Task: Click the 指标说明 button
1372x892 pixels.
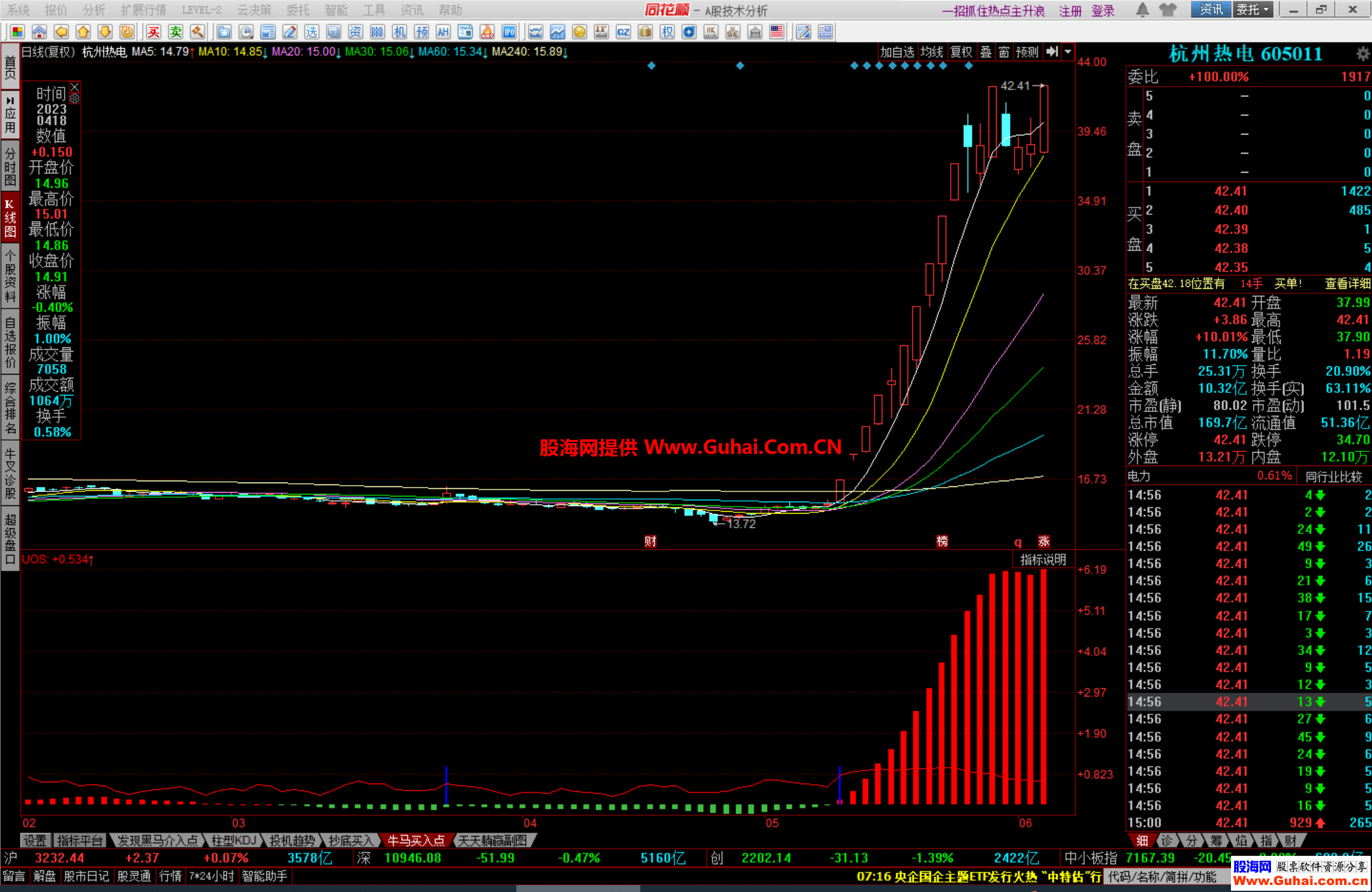Action: pyautogui.click(x=1043, y=559)
